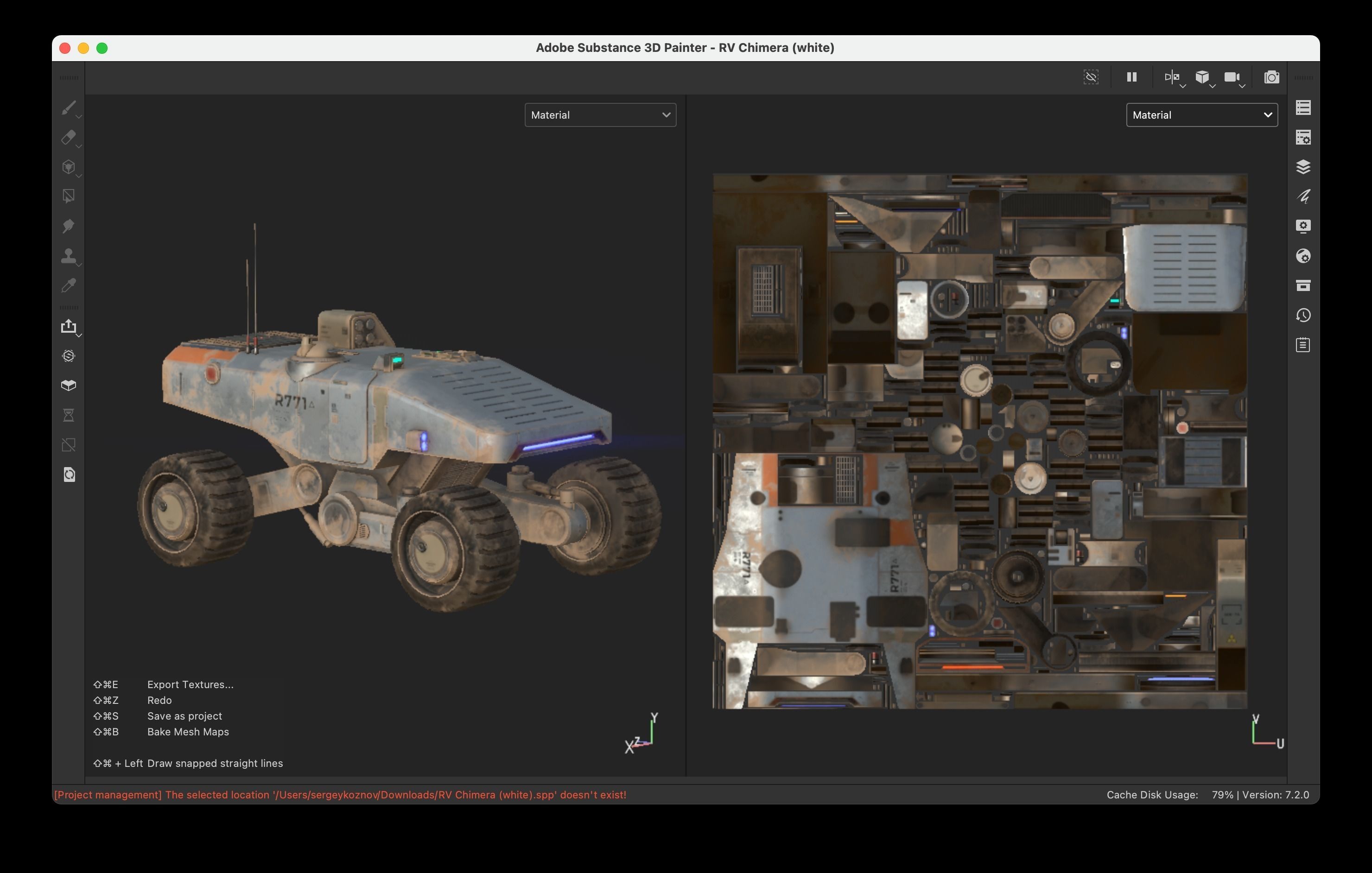Open the Shader Settings panel
Screen dimensions: 1372x873
pyautogui.click(x=1303, y=256)
